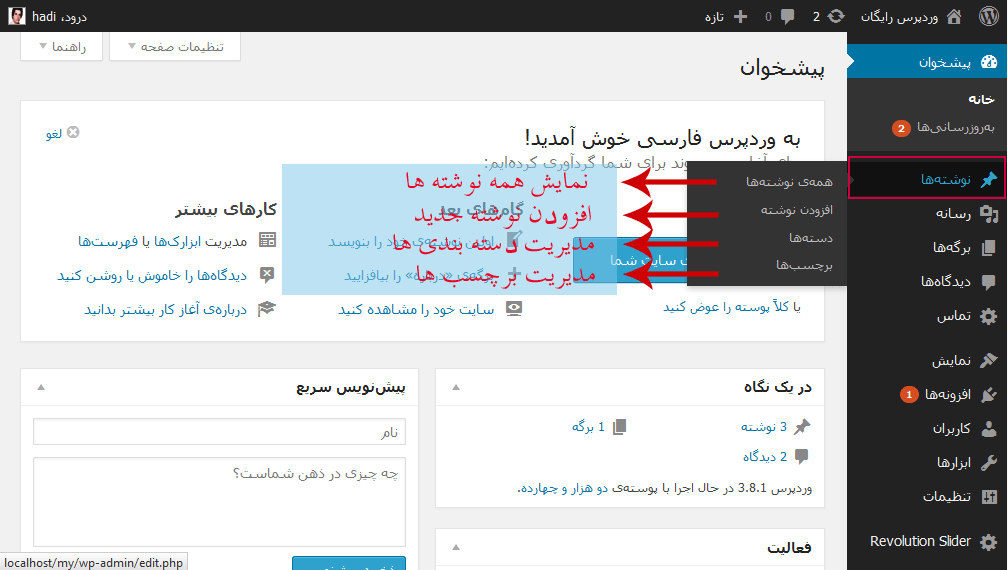Open hadi user avatar

tap(17, 16)
